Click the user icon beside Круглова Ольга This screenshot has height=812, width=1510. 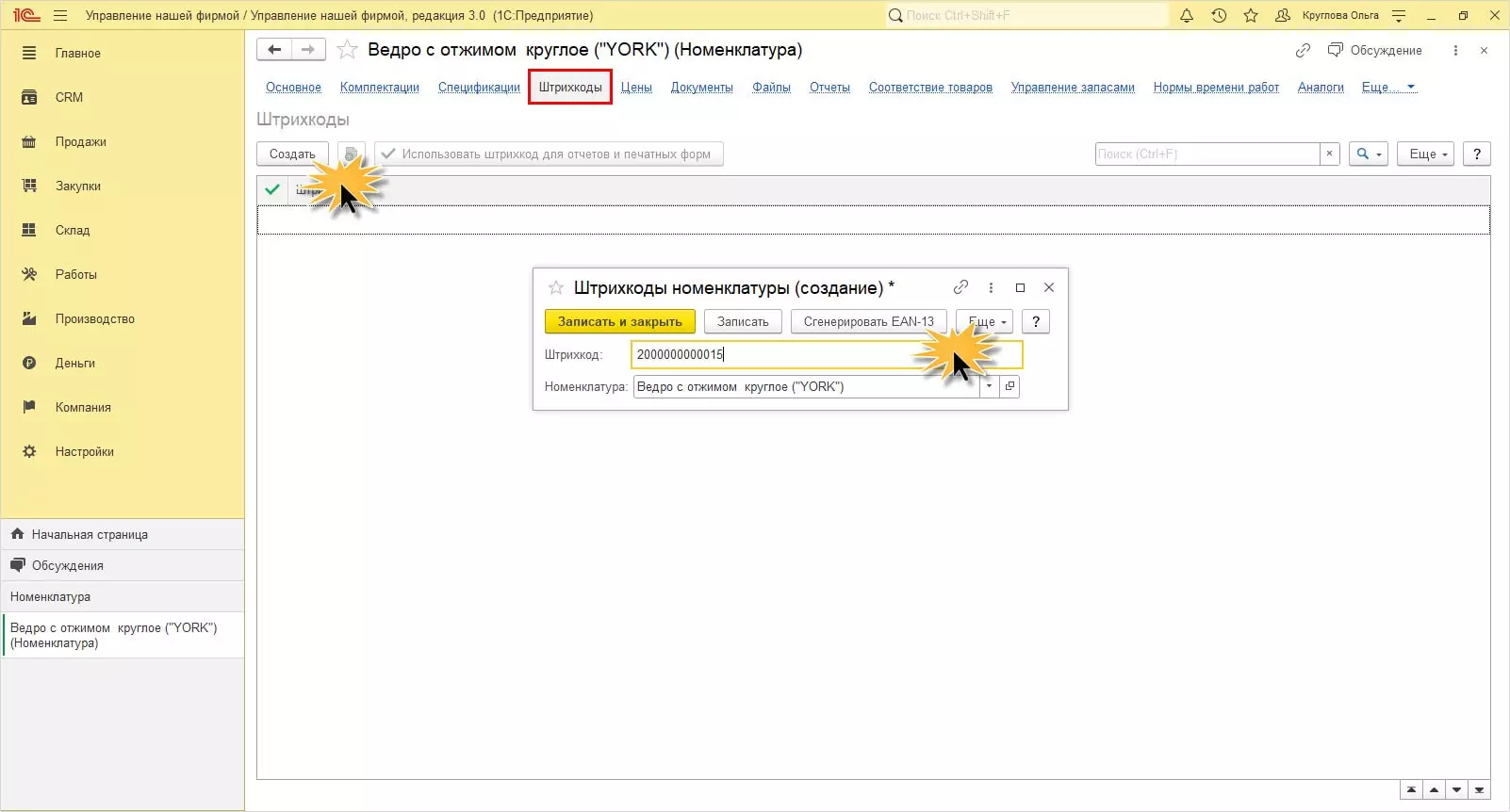tap(1282, 16)
